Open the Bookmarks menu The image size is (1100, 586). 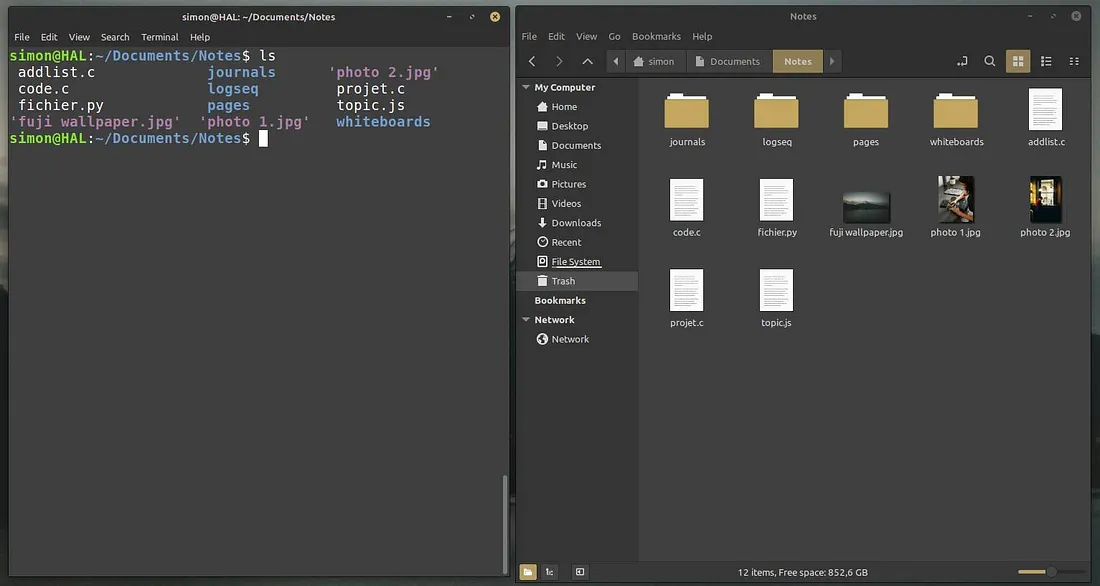point(656,36)
